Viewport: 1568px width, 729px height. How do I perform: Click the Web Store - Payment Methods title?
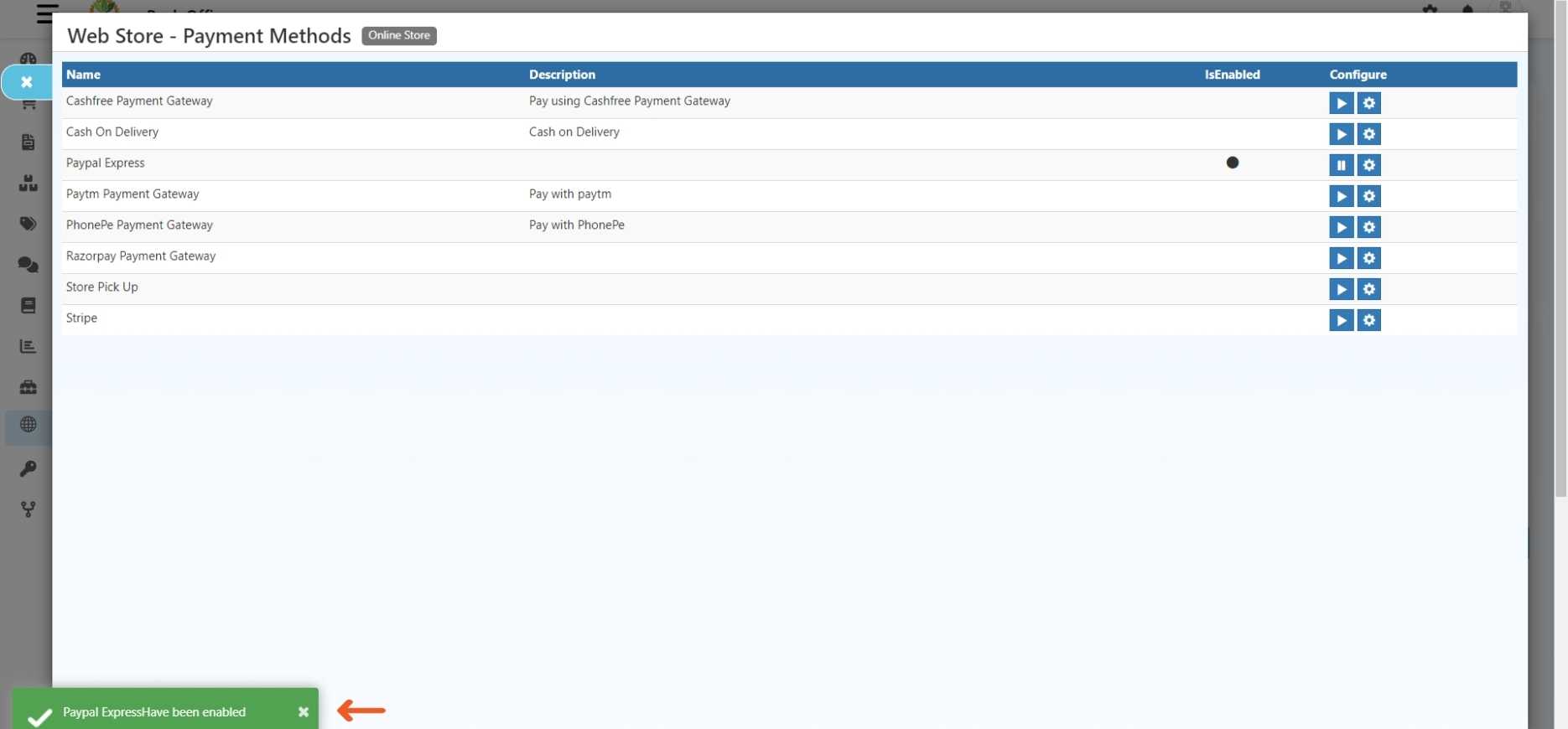click(x=209, y=36)
